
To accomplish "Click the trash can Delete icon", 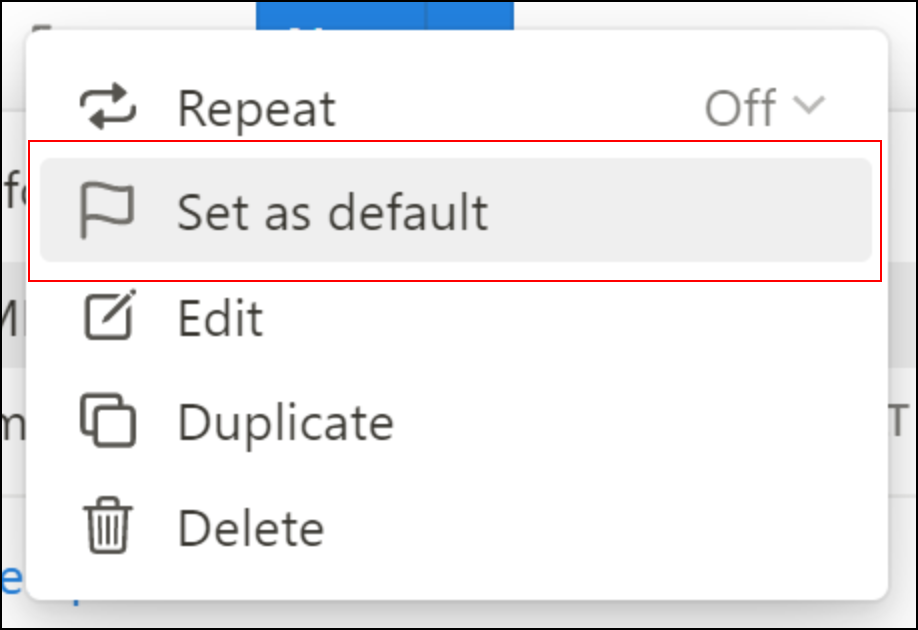I will (x=108, y=525).
